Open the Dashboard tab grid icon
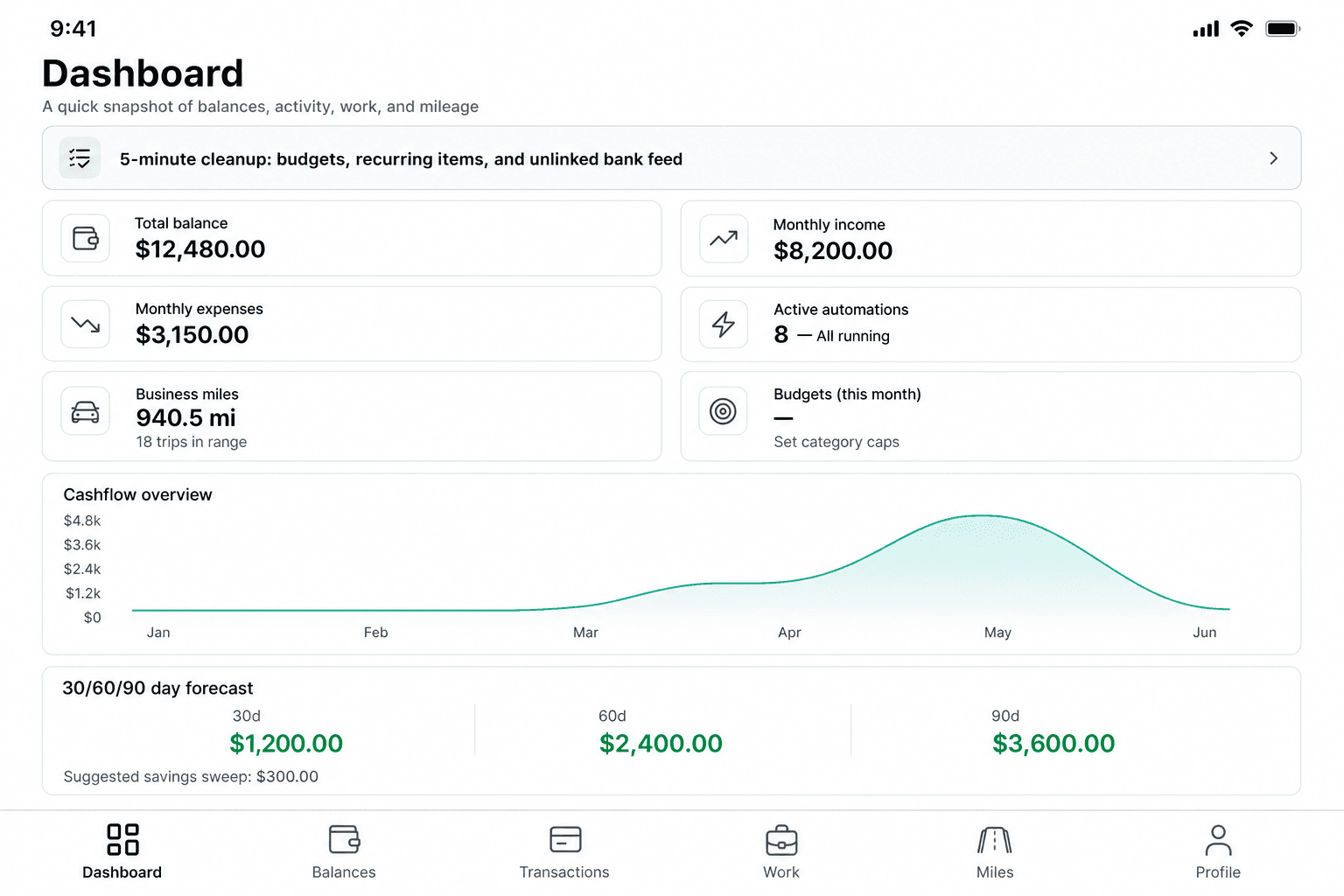This screenshot has height=896, width=1344. point(122,839)
